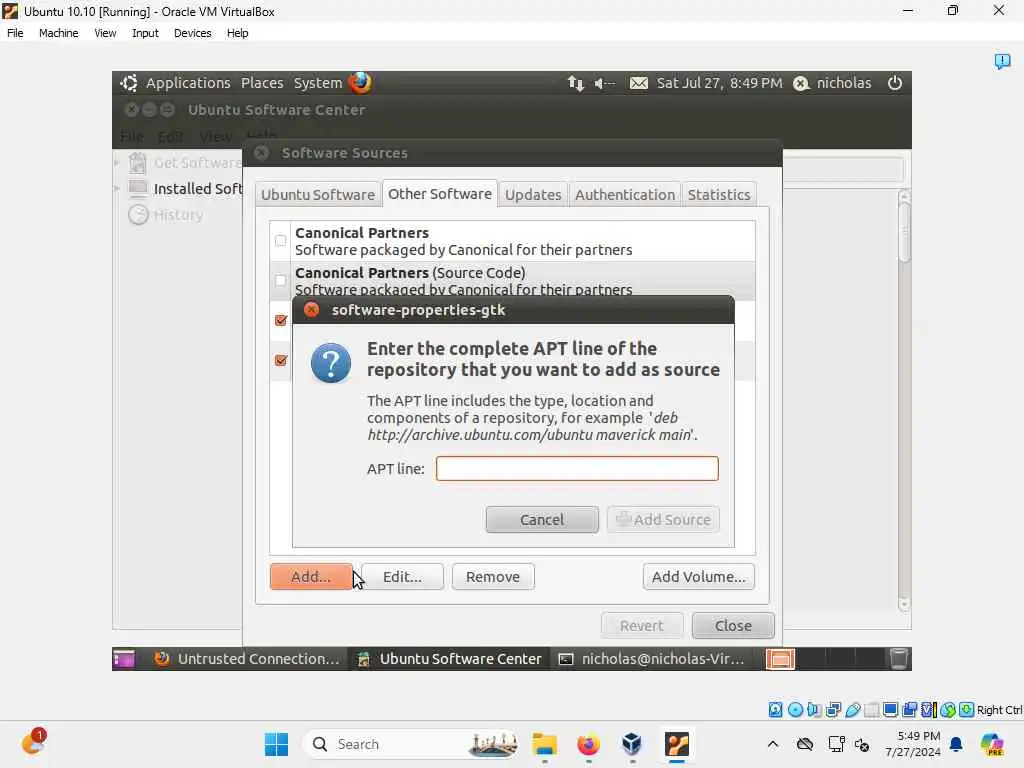
Task: Open the Windows Start menu
Action: pyautogui.click(x=276, y=744)
